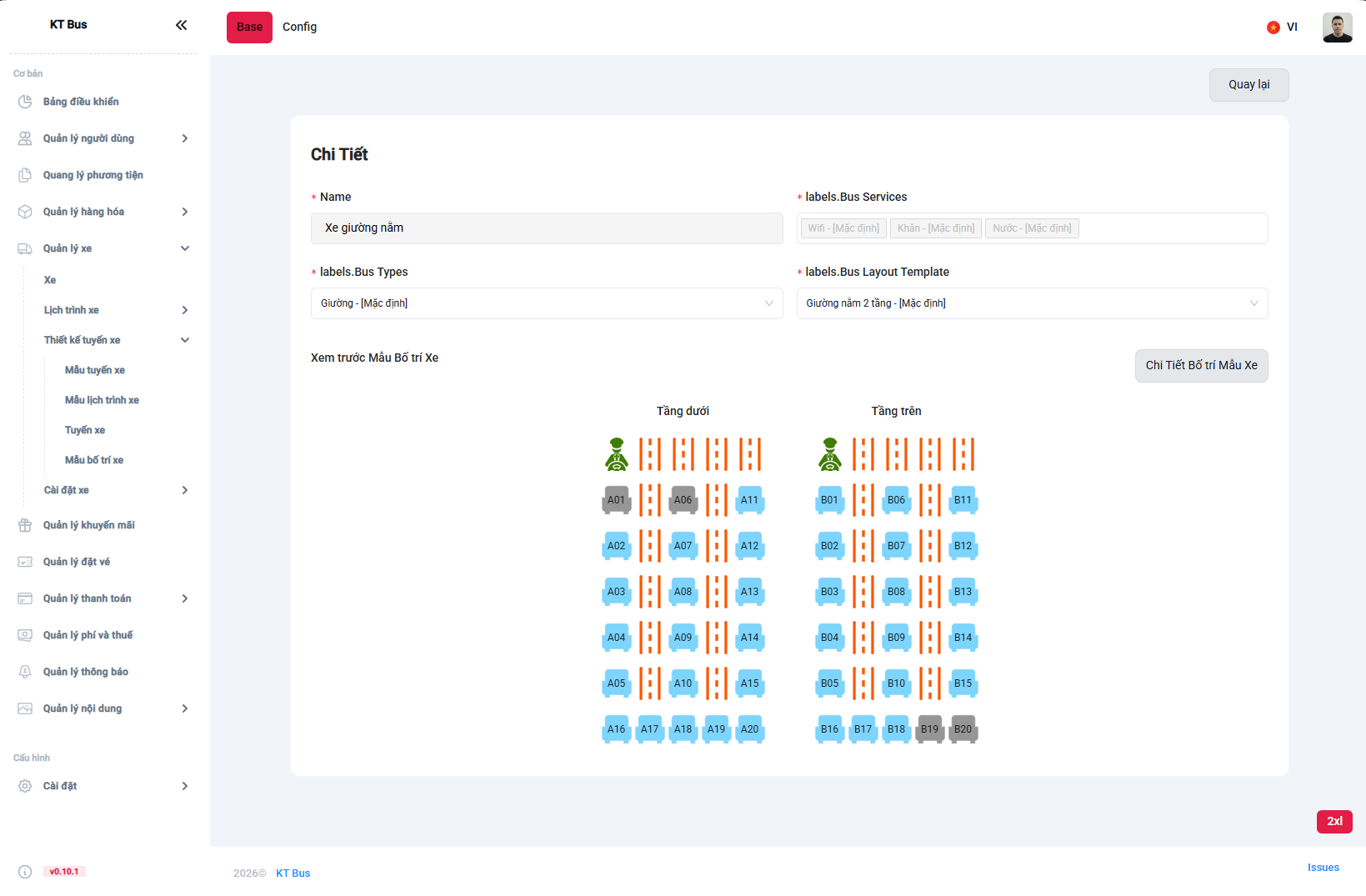Click the driver icon in Tầng dưới
Image resolution: width=1366 pixels, height=896 pixels.
tap(616, 454)
